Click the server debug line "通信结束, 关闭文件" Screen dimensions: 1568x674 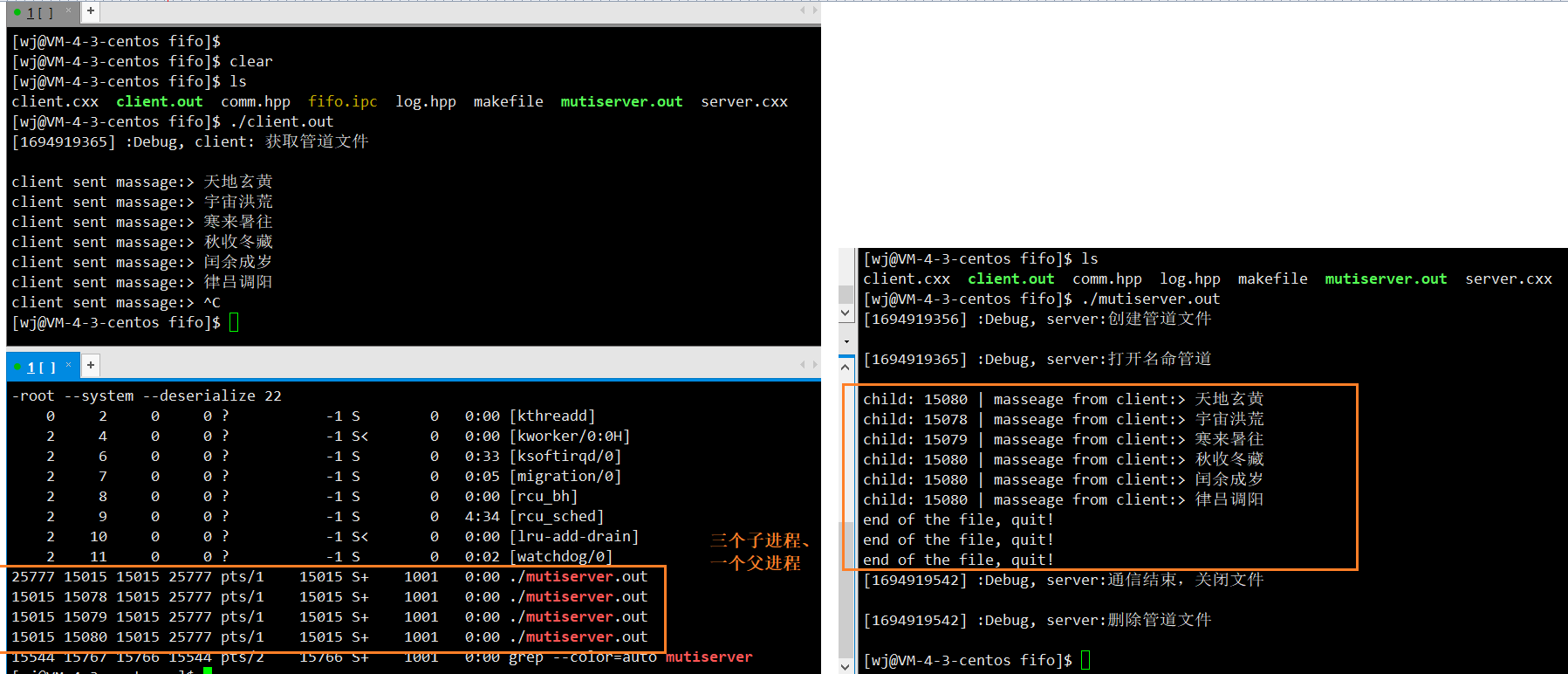(1063, 580)
